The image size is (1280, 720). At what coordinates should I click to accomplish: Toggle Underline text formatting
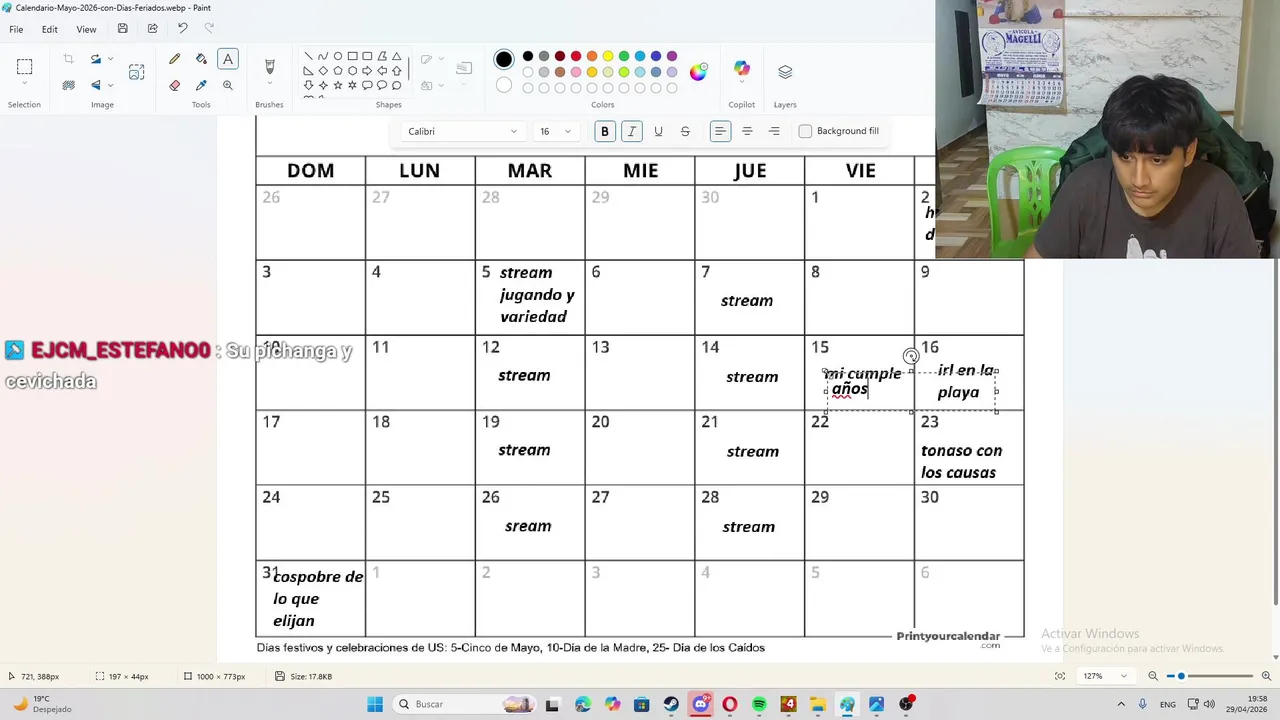coord(658,131)
